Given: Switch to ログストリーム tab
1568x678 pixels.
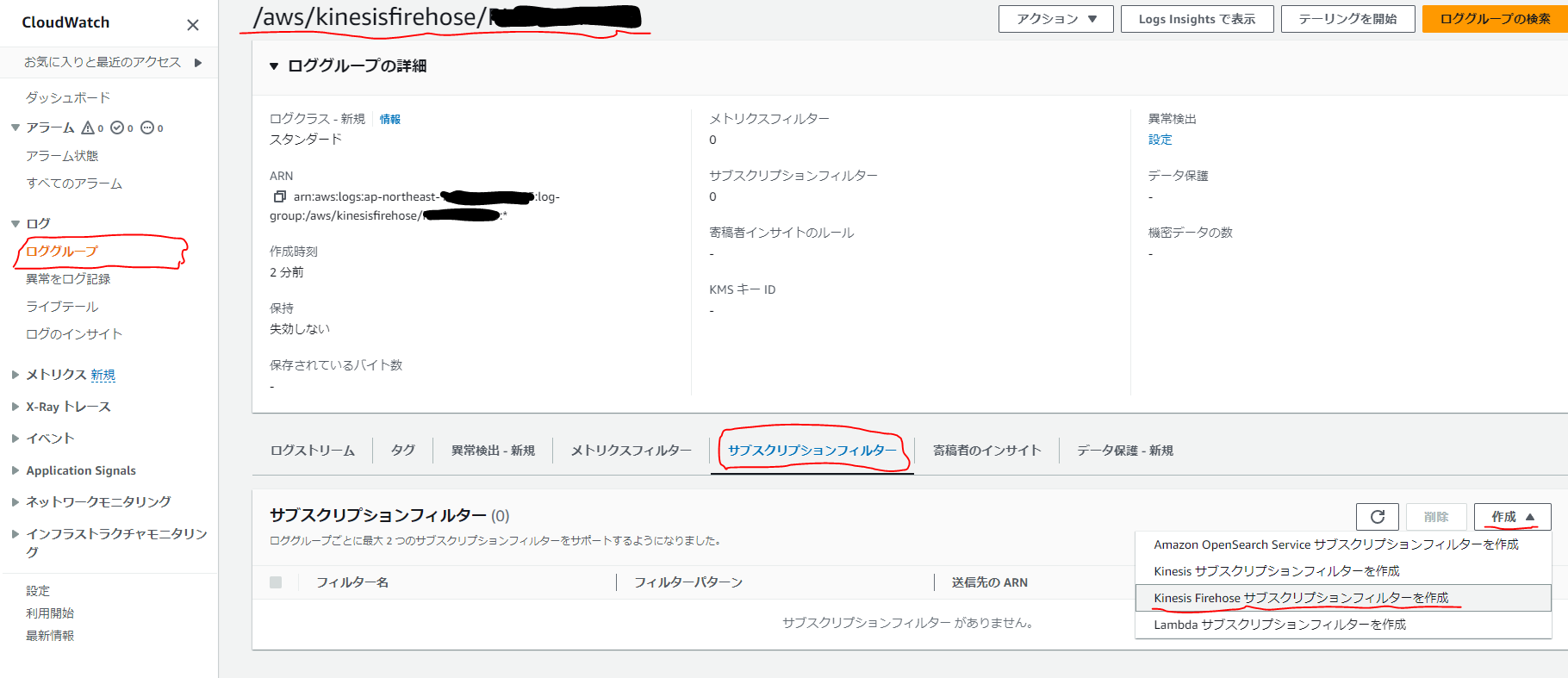Looking at the screenshot, I should click(x=313, y=451).
